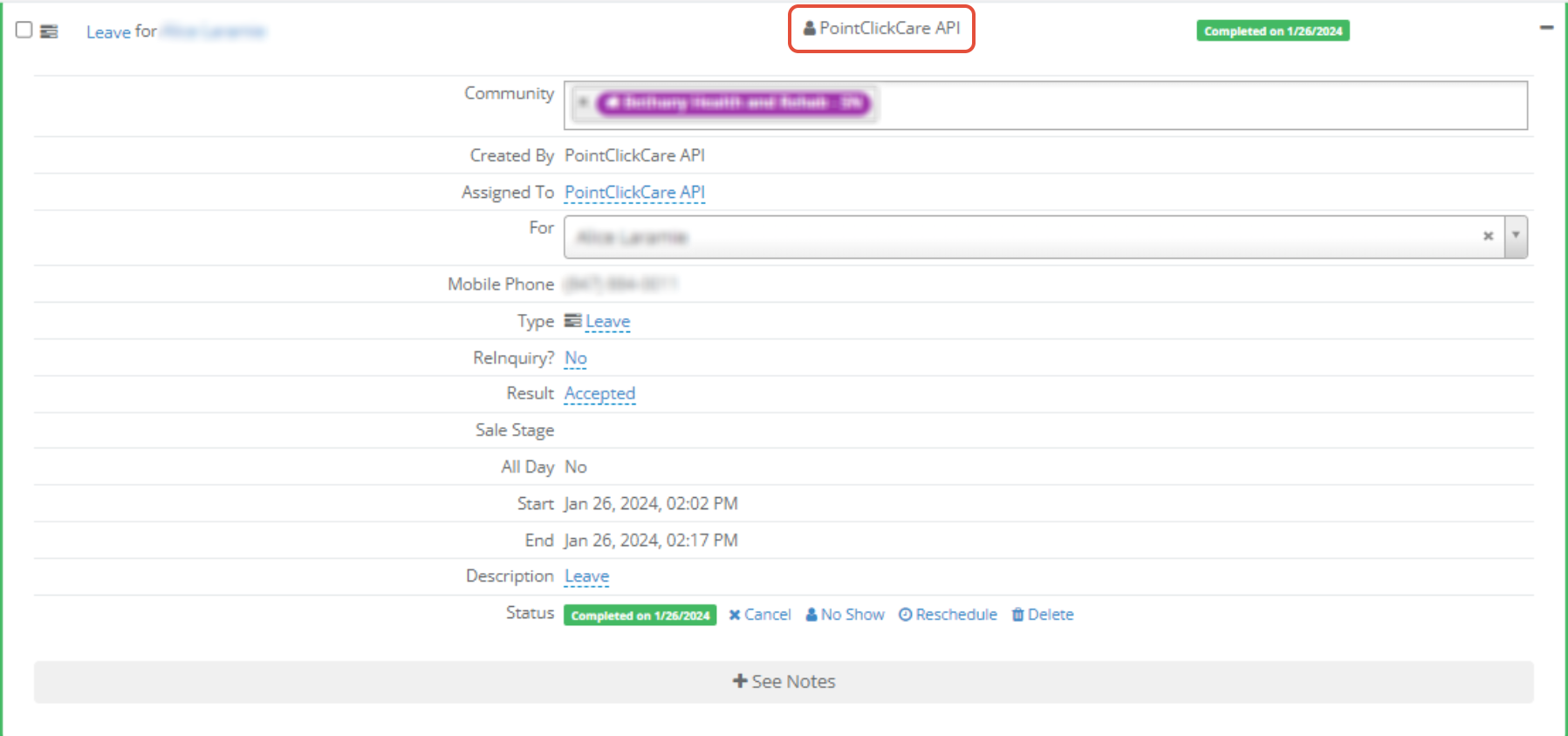Click the For field combo box

click(1045, 237)
